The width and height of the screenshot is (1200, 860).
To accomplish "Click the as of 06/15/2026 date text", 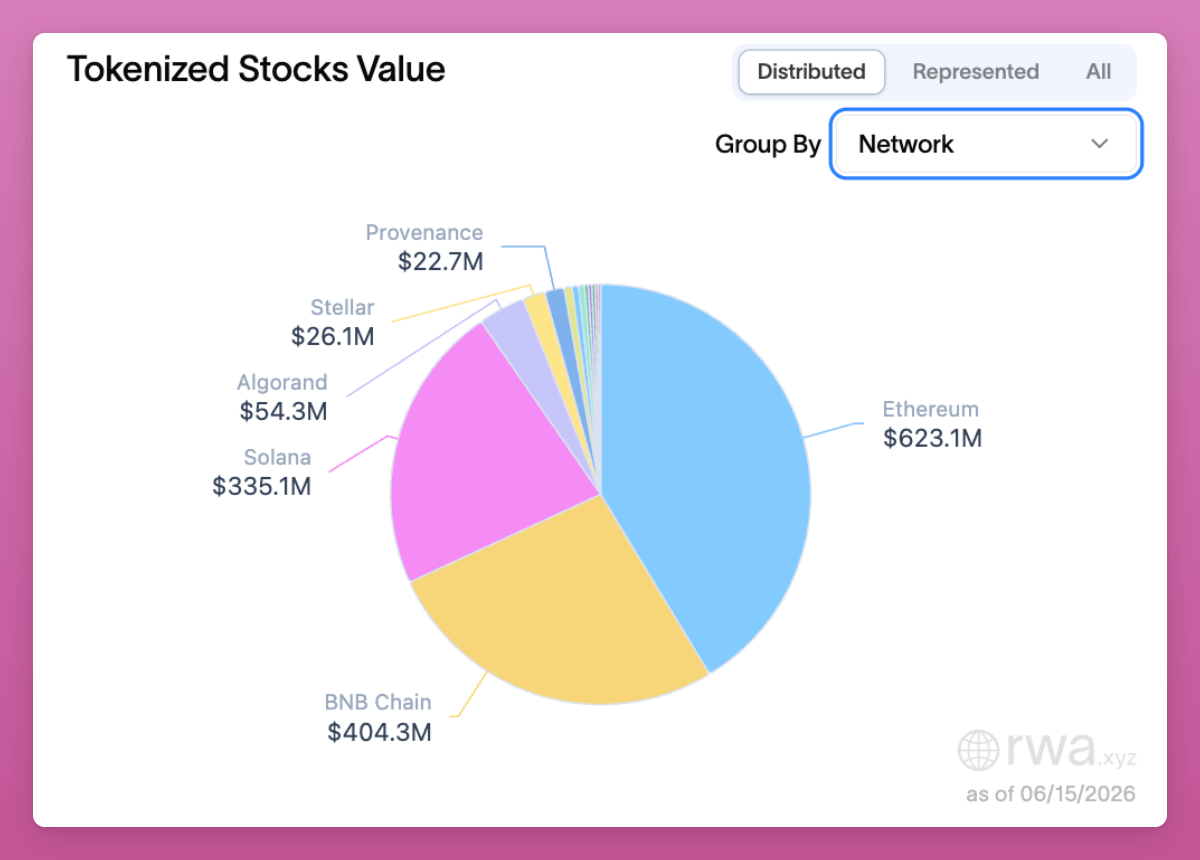I will [x=1051, y=794].
